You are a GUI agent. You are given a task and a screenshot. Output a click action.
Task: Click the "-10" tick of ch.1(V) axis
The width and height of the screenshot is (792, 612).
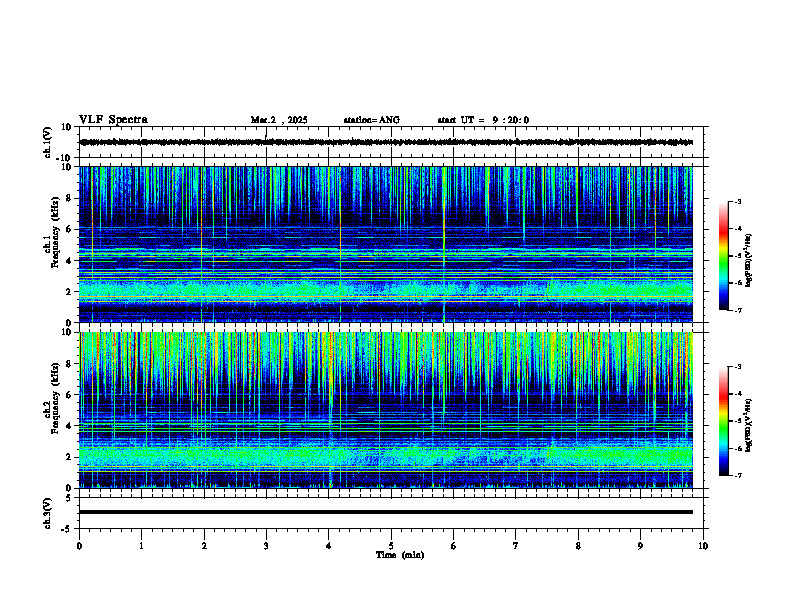click(65, 158)
